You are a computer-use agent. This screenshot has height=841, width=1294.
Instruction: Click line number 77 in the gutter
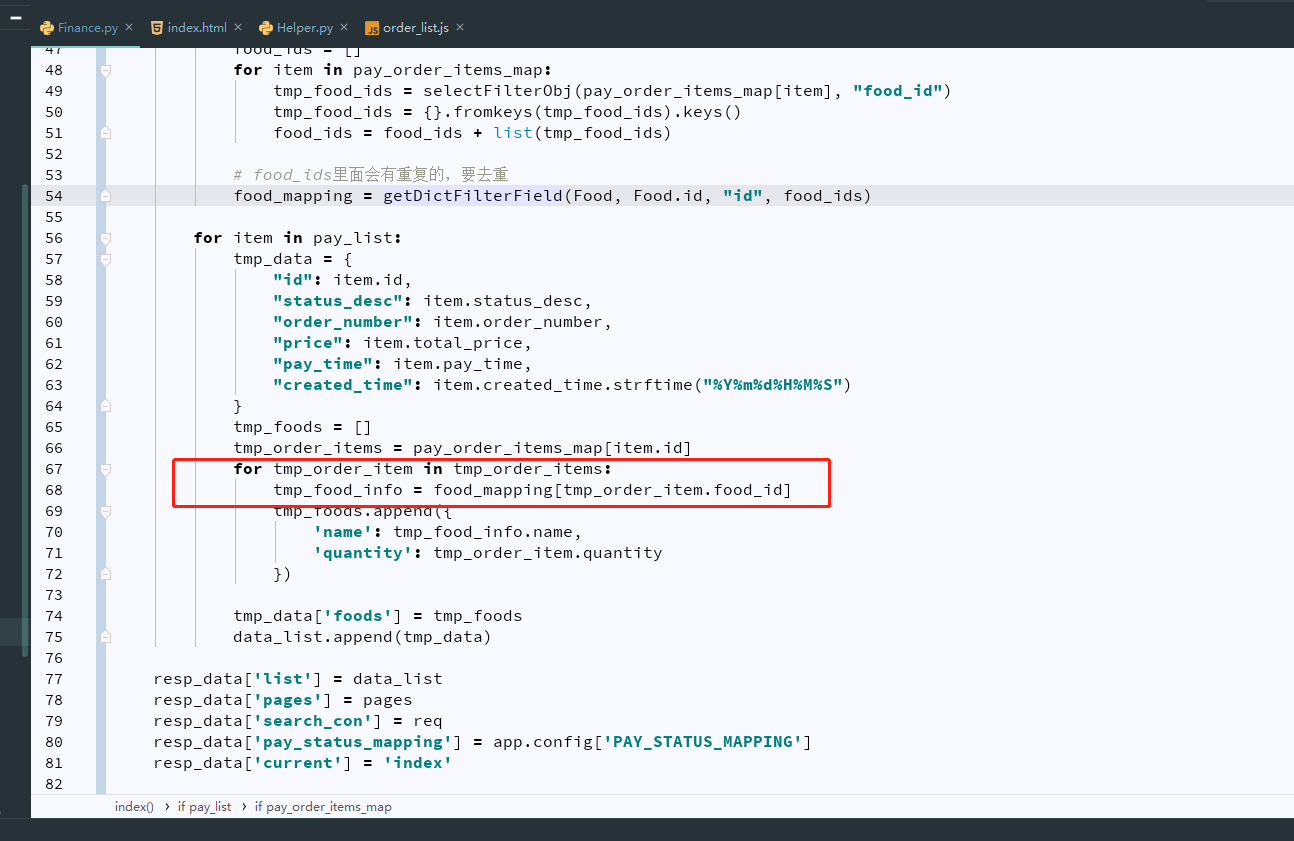53,678
